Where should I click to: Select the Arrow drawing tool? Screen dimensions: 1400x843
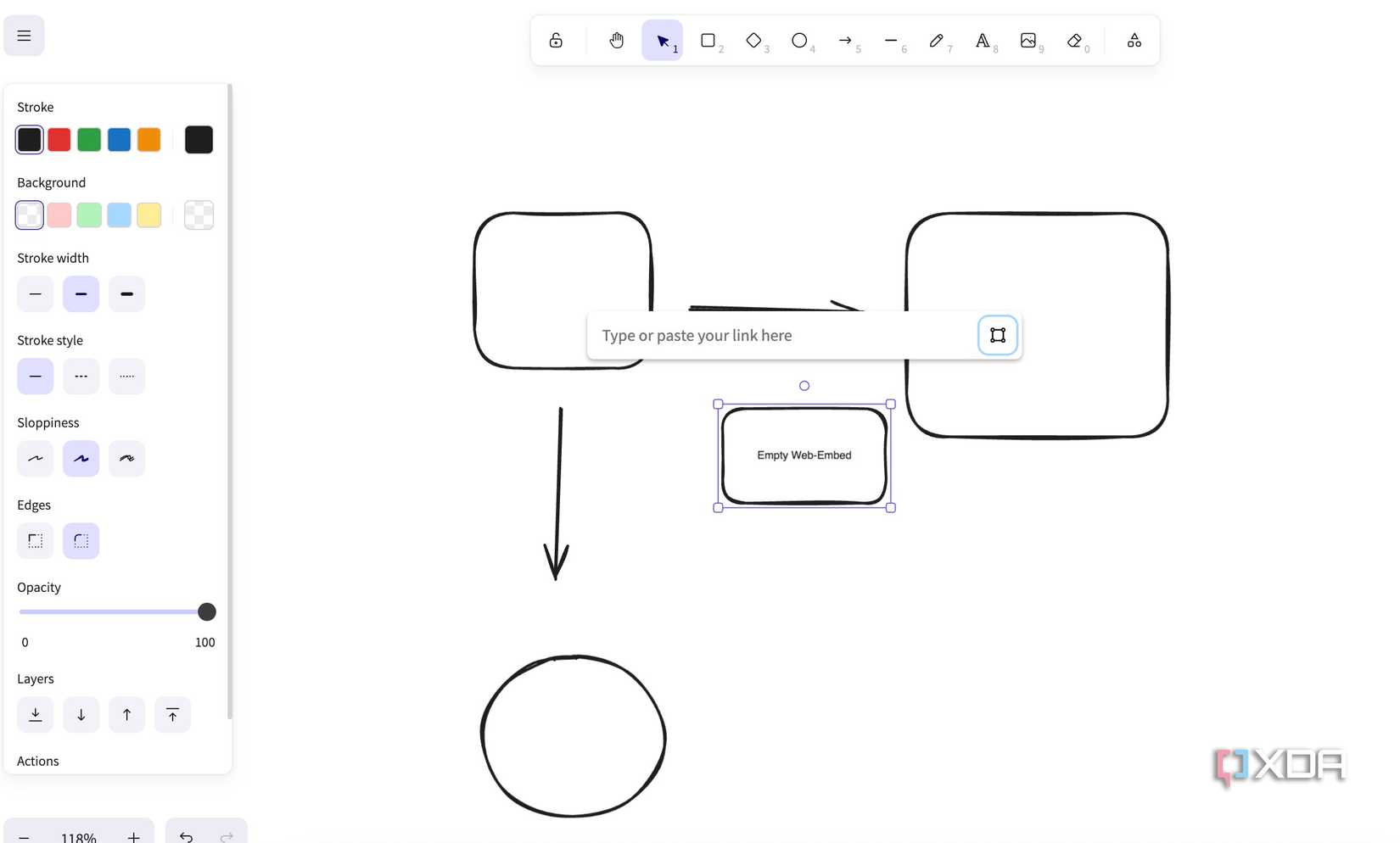click(x=845, y=40)
